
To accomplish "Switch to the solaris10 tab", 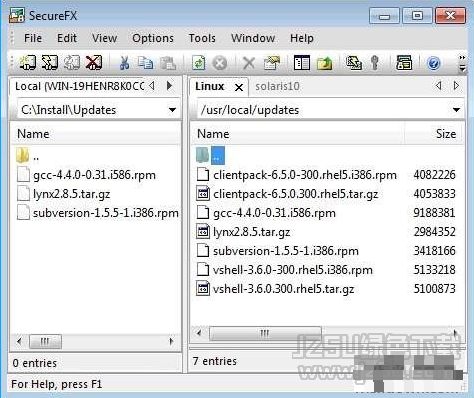I will tap(277, 86).
